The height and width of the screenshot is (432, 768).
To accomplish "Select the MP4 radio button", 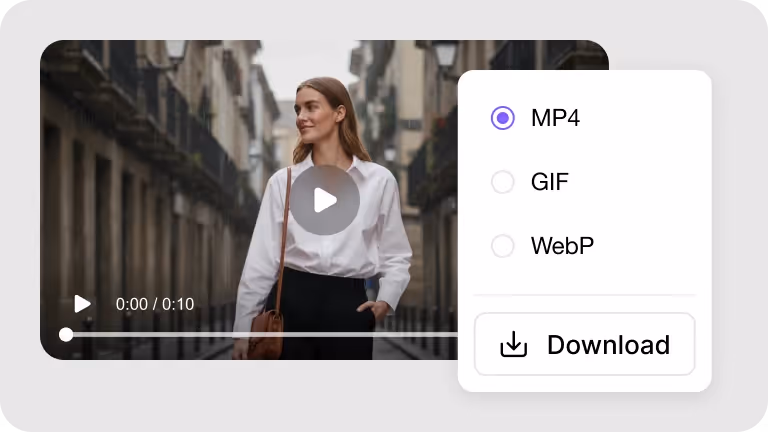I will tap(502, 118).
